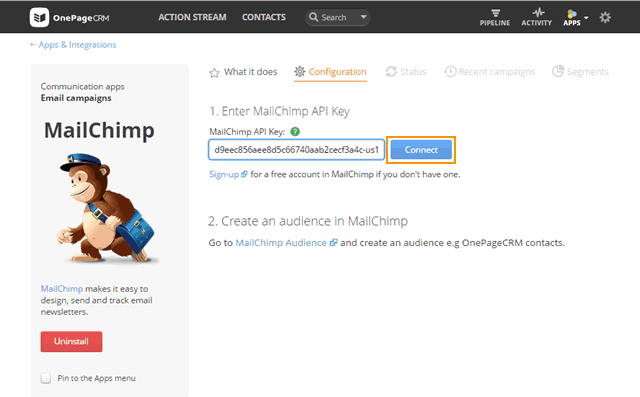Switch to the What it does tab
This screenshot has height=397, width=640.
pyautogui.click(x=243, y=72)
